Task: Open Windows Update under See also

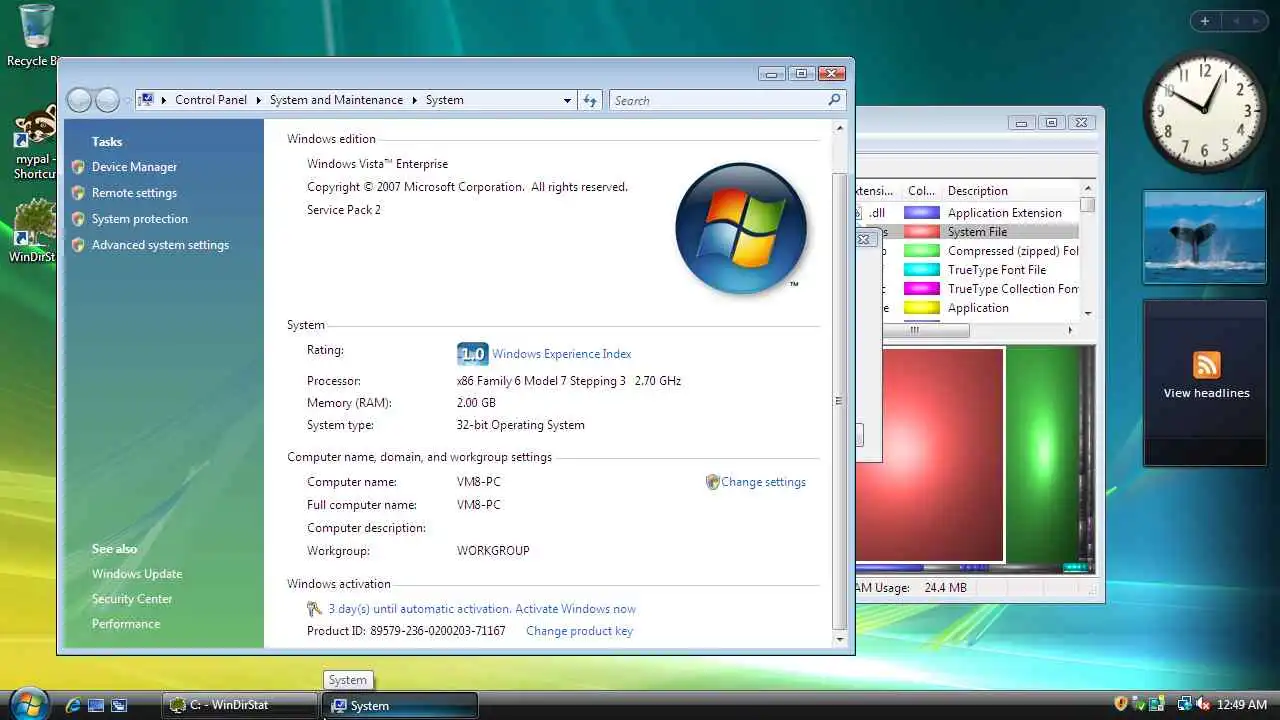Action: click(x=137, y=574)
